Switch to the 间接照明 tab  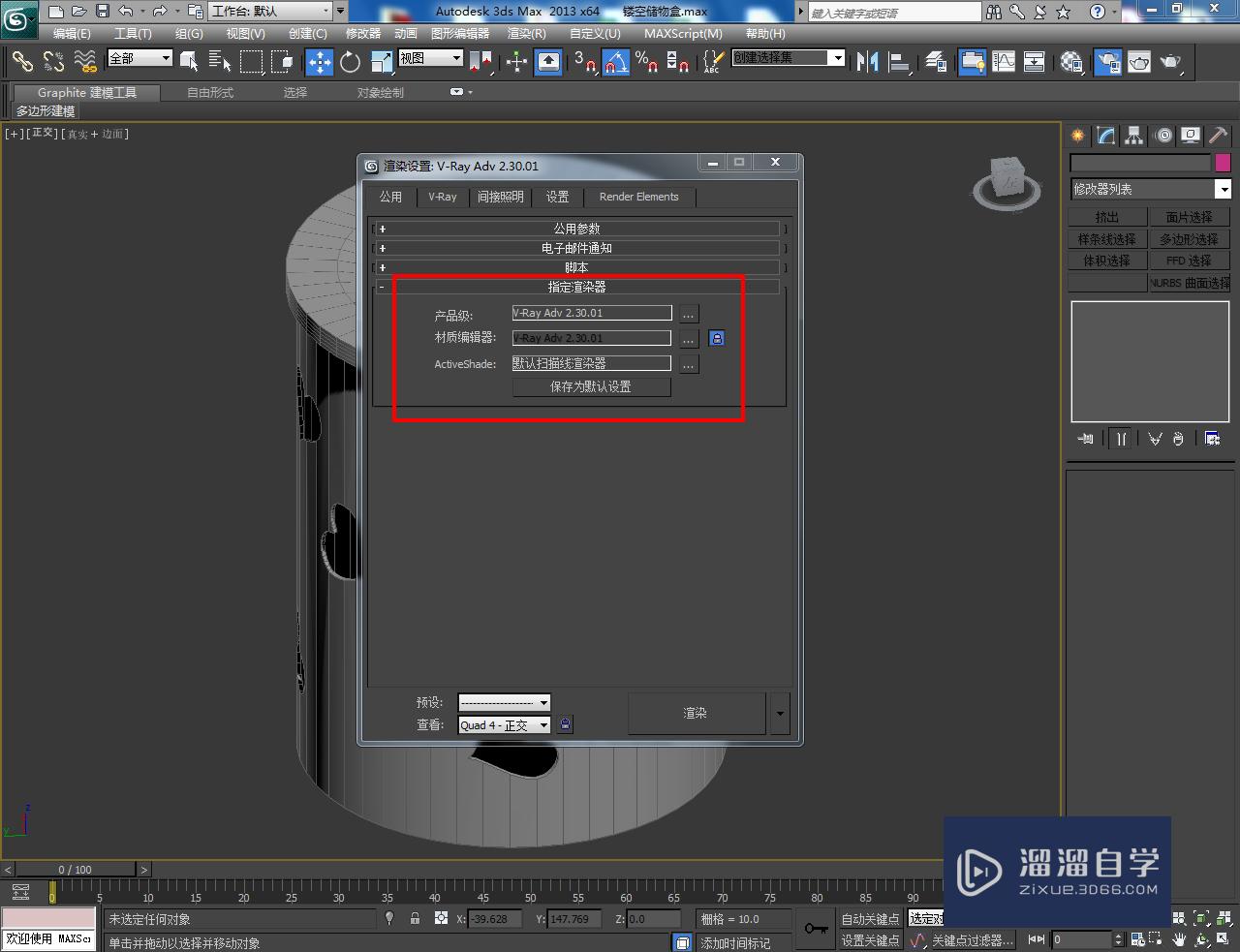coord(501,197)
